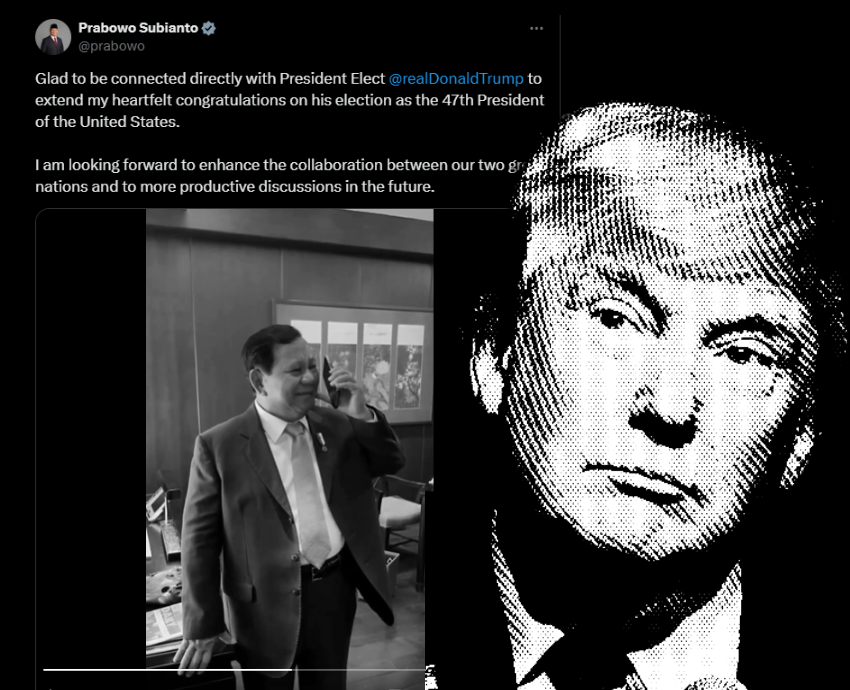Open Prabowo Subianto's profile avatar
The width and height of the screenshot is (850, 690).
(x=53, y=37)
